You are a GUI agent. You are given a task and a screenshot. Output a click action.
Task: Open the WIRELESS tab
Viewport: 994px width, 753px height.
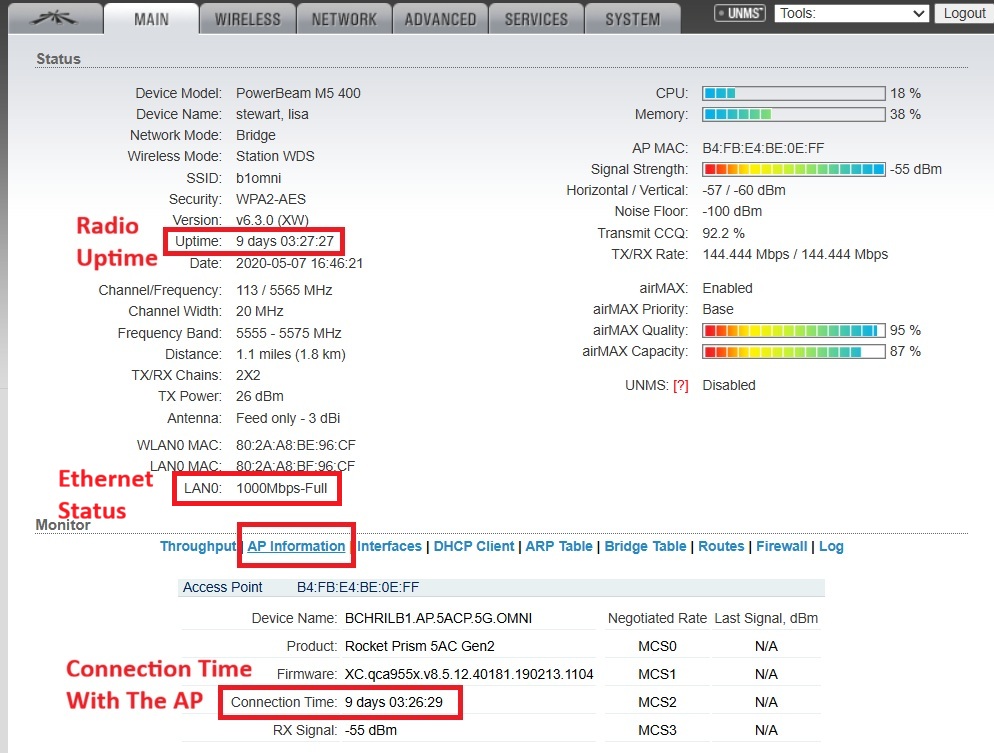point(247,19)
